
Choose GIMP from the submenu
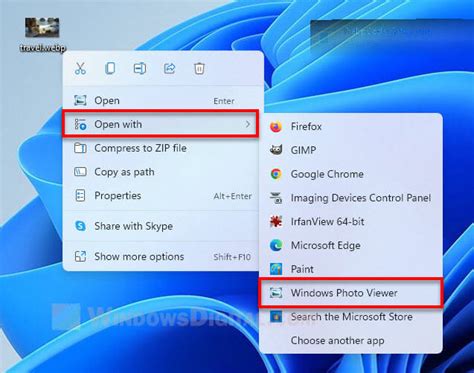tap(351, 150)
